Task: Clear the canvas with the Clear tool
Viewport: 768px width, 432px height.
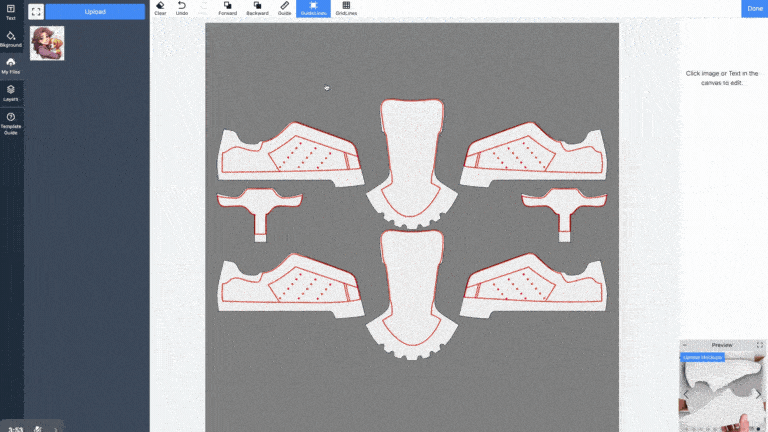Action: [x=160, y=8]
